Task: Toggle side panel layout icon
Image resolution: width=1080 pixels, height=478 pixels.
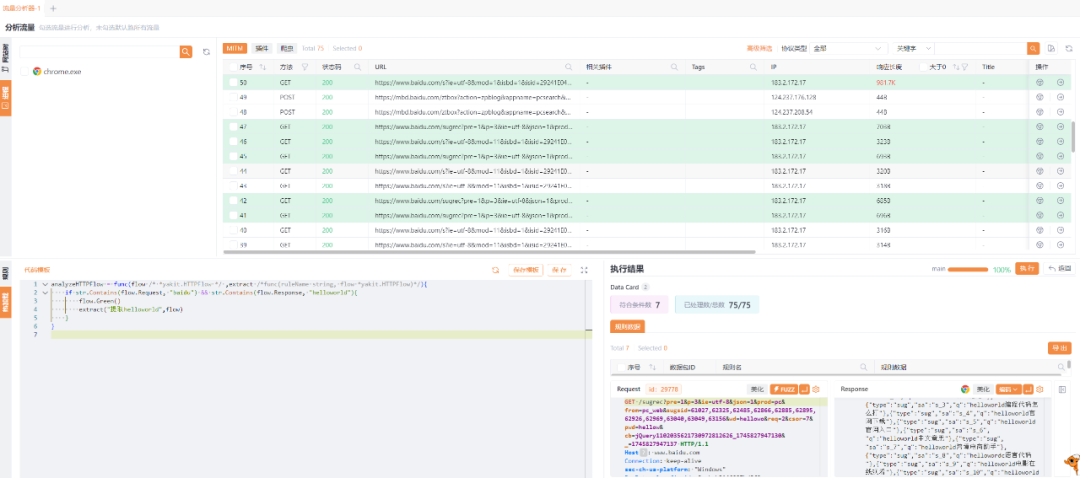Action: point(1061,389)
